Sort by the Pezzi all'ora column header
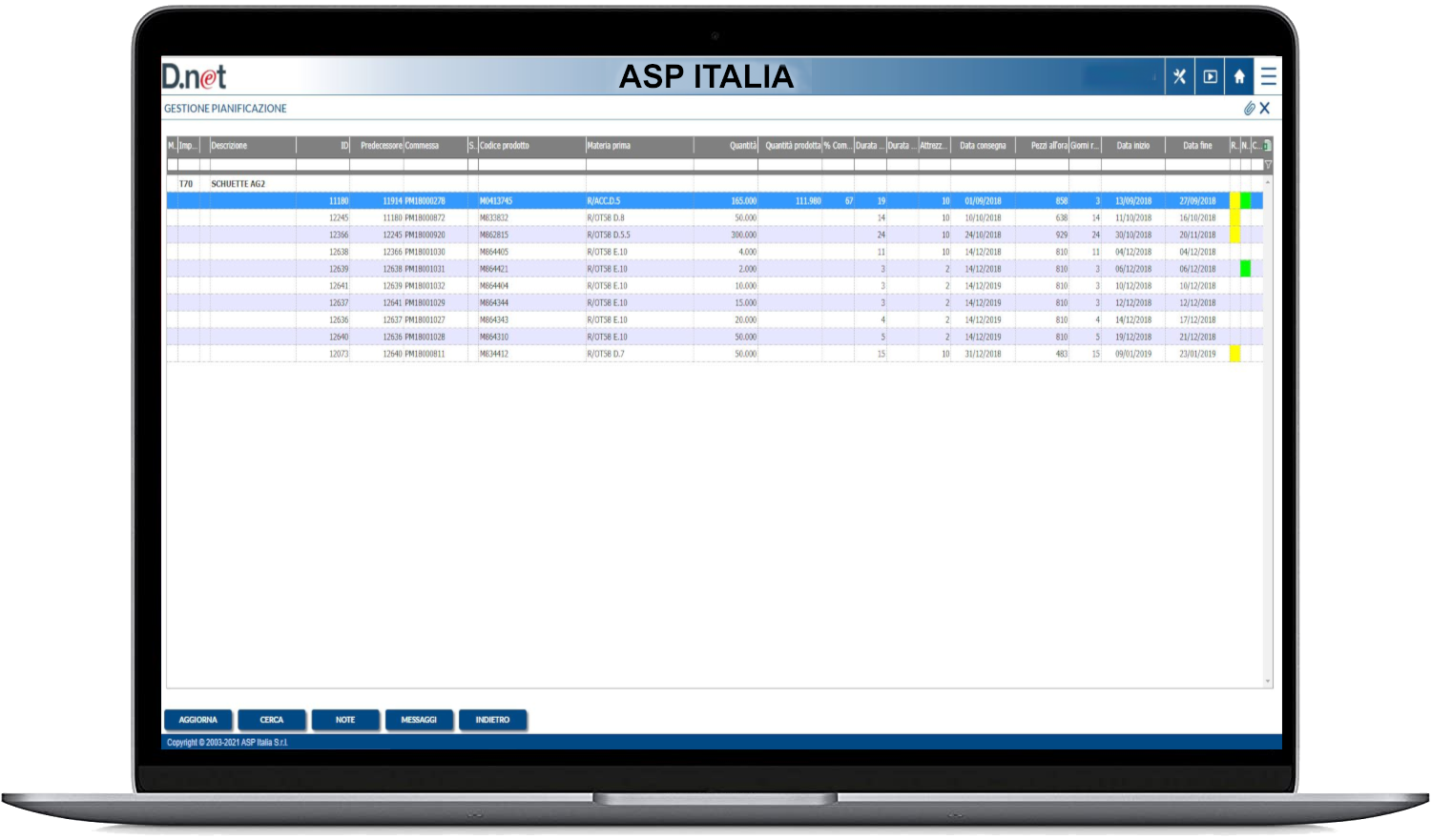The width and height of the screenshot is (1431, 840). point(1042,146)
